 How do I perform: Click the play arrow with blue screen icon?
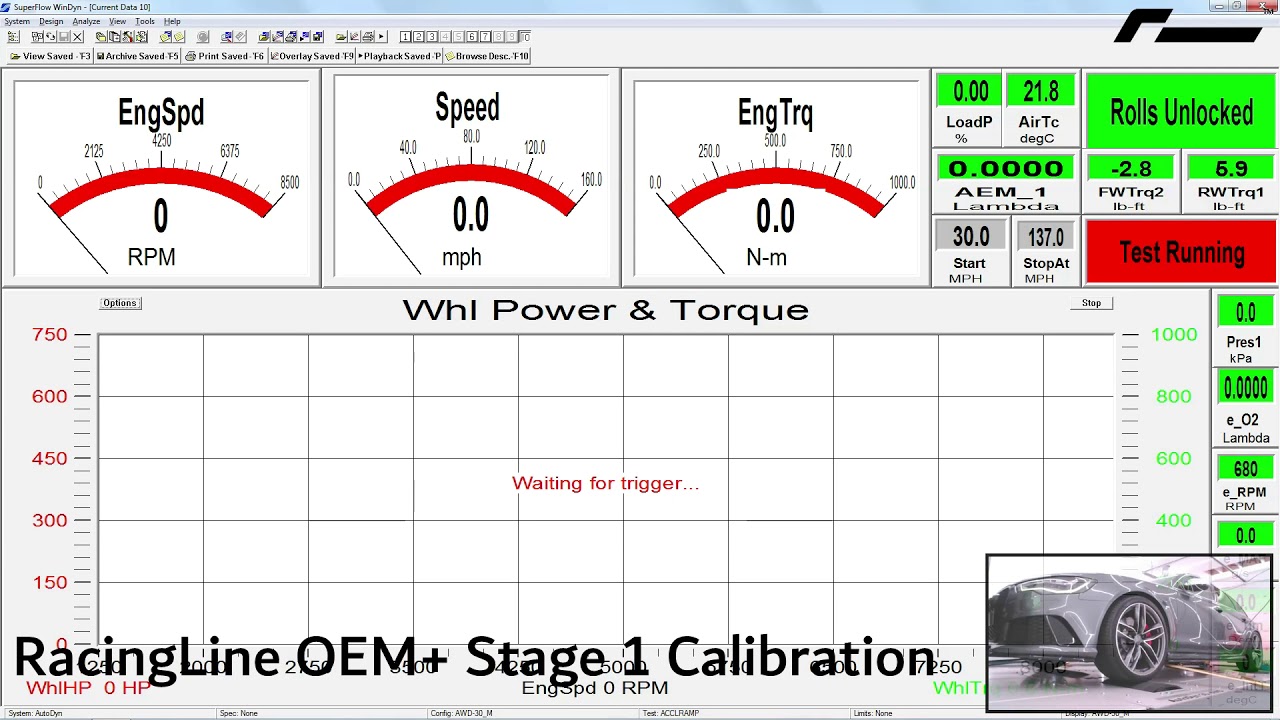305,37
